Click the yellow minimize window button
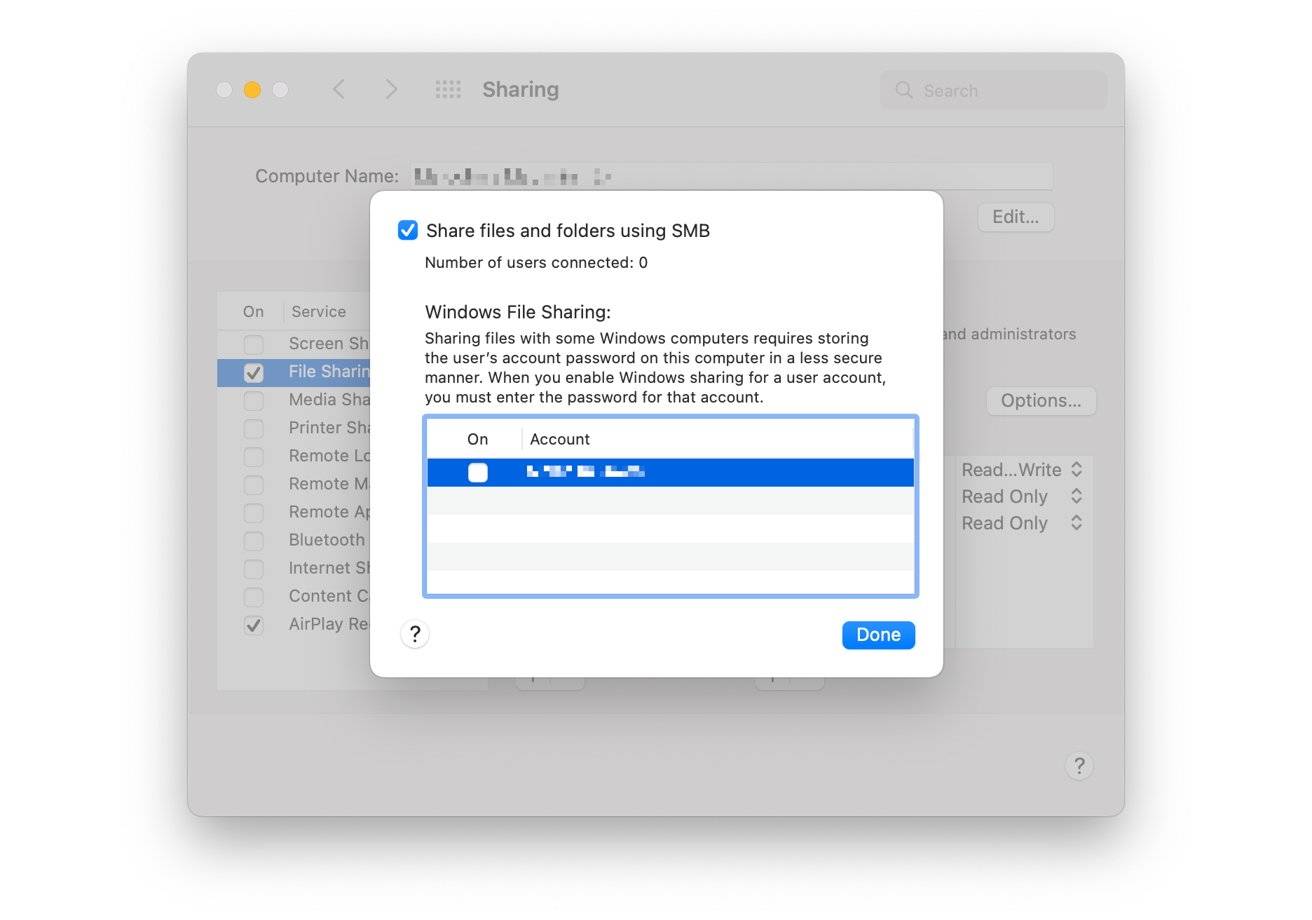Viewport: 1312px width, 920px height. 252,90
